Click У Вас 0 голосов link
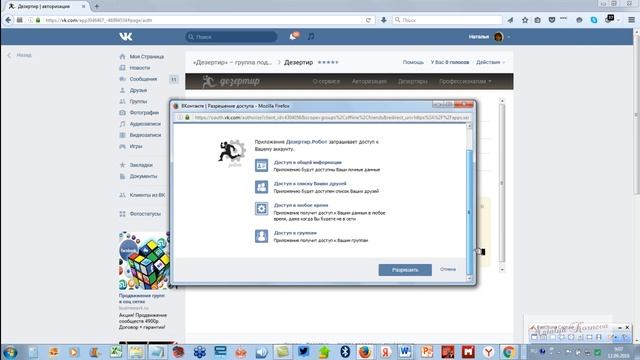This screenshot has height=360, width=640. tap(450, 62)
